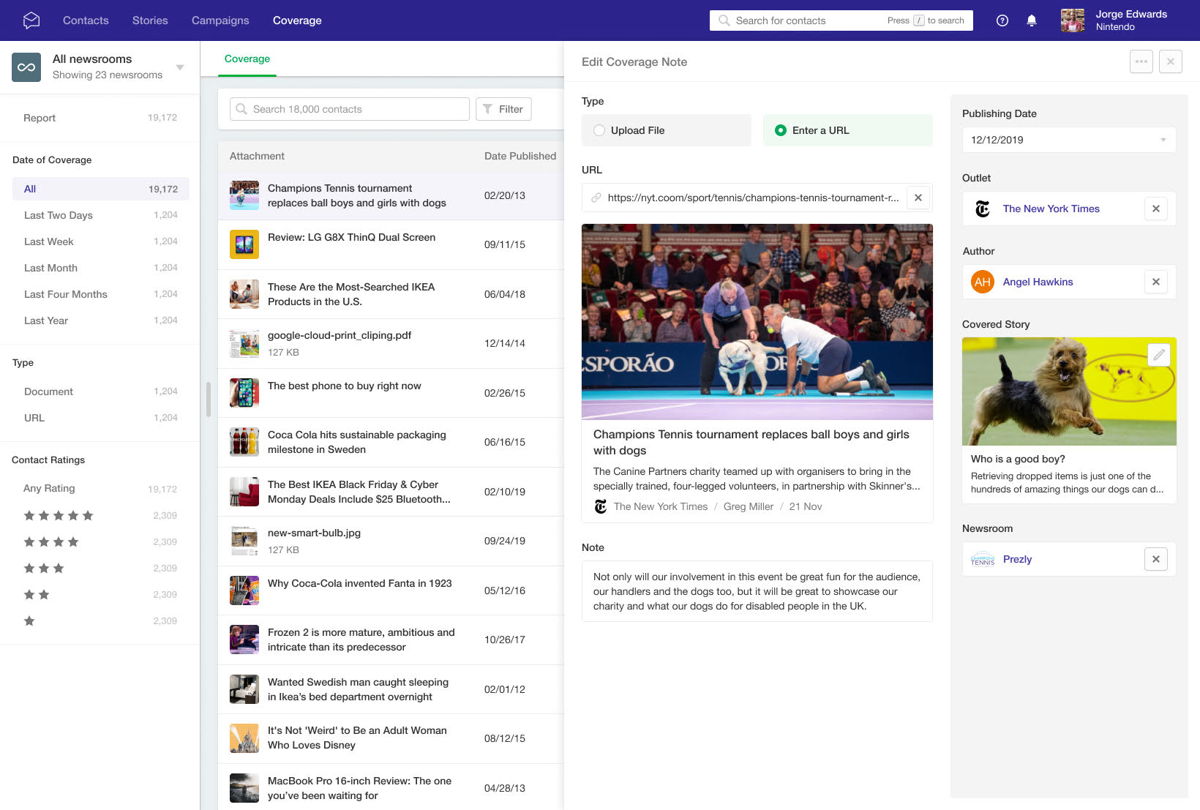Open Angel Hawkins author link

tap(1038, 282)
